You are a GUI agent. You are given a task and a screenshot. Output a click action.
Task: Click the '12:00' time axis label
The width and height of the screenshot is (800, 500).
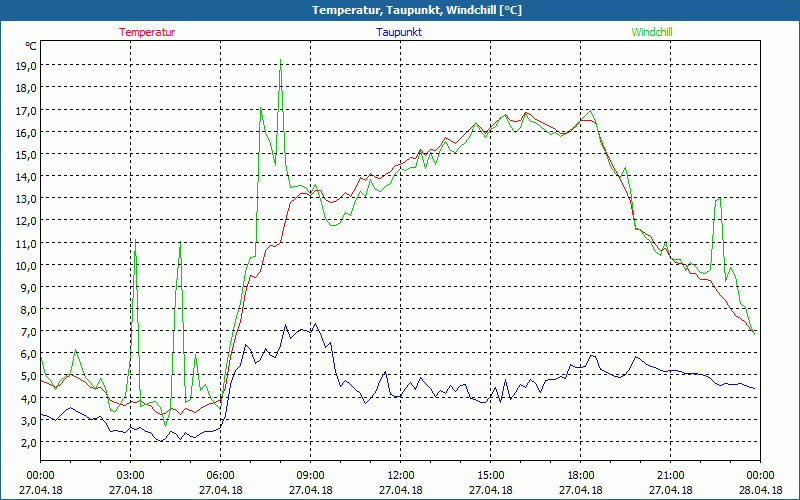401,476
